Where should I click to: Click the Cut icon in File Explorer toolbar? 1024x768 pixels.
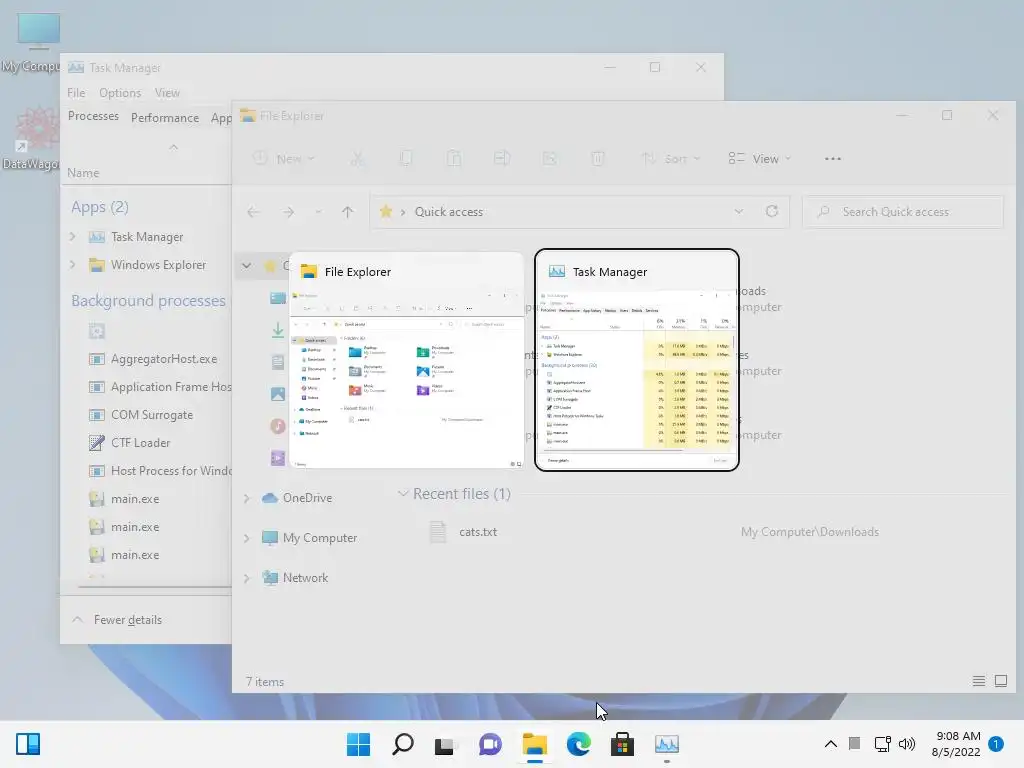(357, 159)
